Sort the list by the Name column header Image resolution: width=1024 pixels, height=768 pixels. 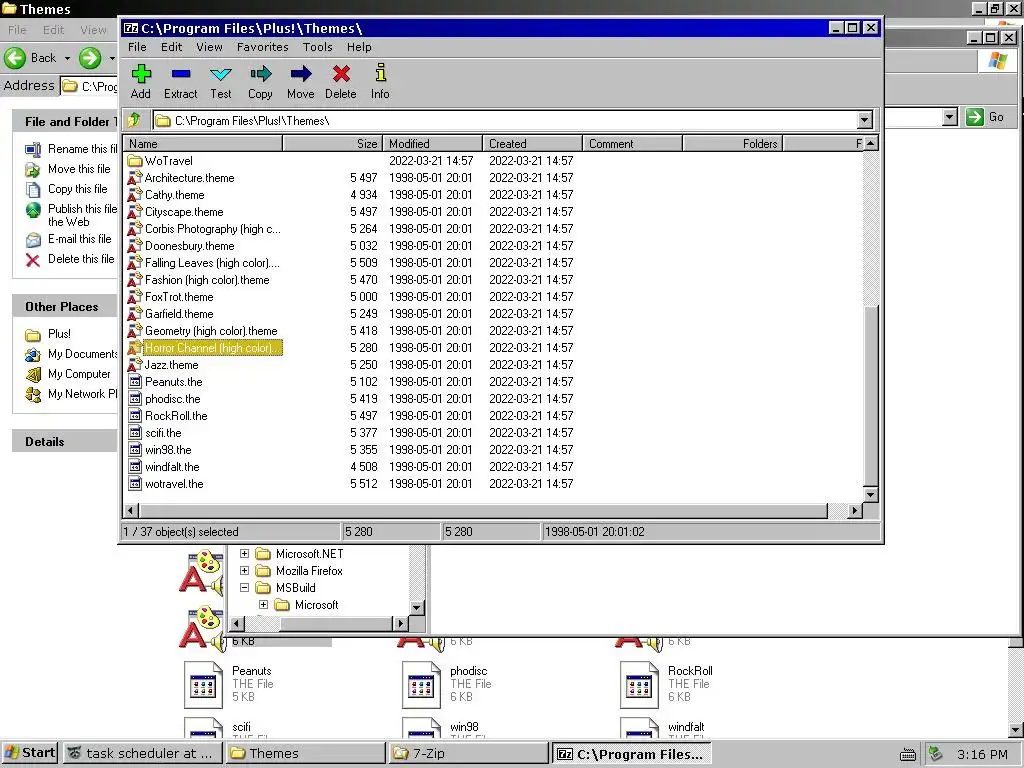203,144
